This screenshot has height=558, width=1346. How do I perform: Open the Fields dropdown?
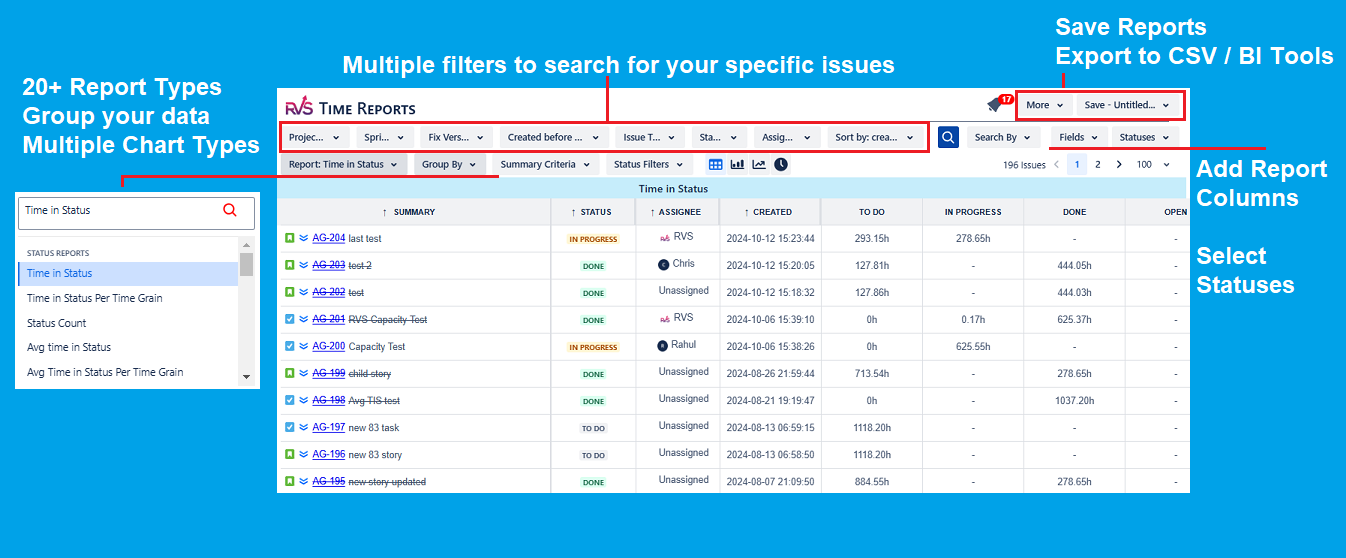pos(1078,137)
